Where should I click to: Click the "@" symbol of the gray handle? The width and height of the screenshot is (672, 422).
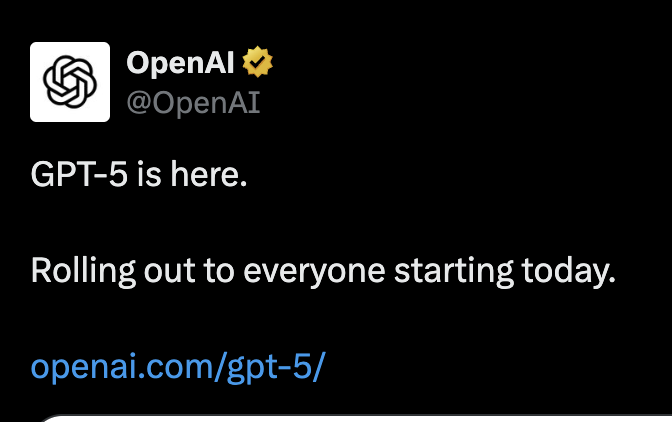[x=139, y=104]
